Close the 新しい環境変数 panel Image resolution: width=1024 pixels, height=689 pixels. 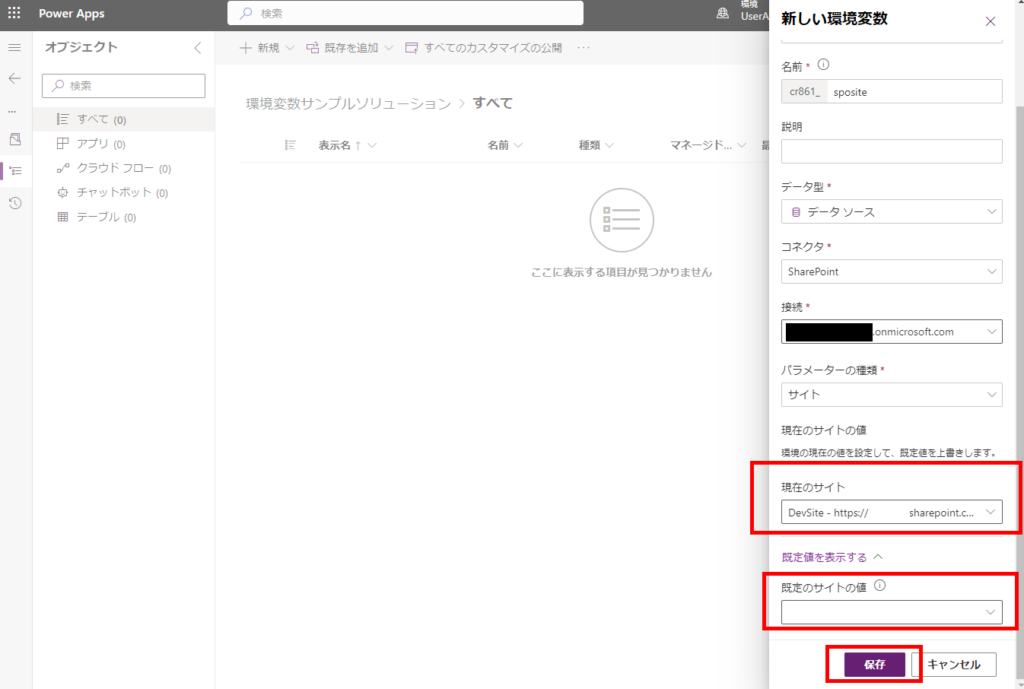(990, 22)
